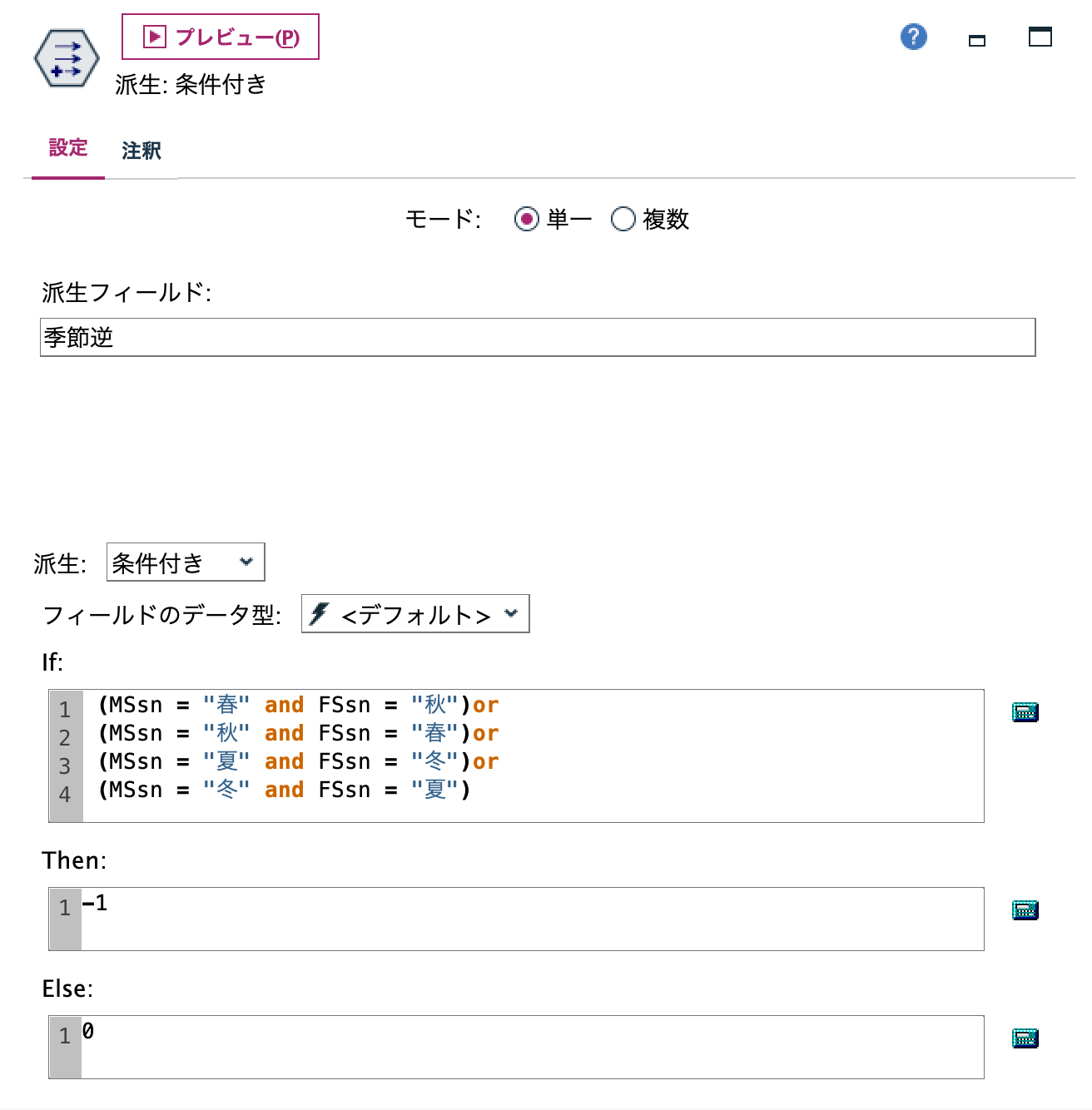The image size is (1092, 1110).
Task: Select the 単一 mode radio button
Action: pyautogui.click(x=527, y=219)
